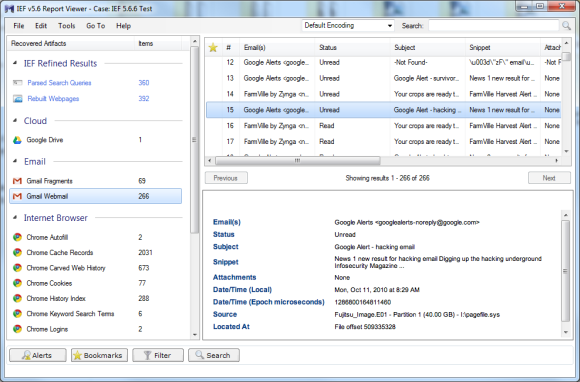Open the Edit menu
Viewport: 580px width, 382px height.
pos(41,26)
